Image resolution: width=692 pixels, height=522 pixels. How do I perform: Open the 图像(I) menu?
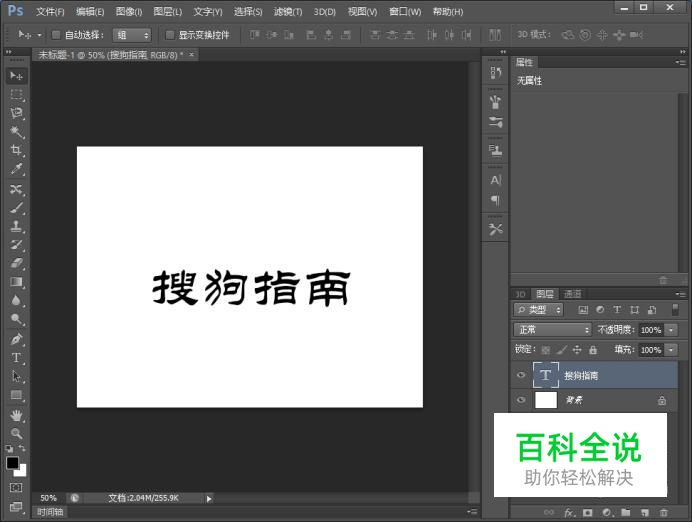(128, 11)
